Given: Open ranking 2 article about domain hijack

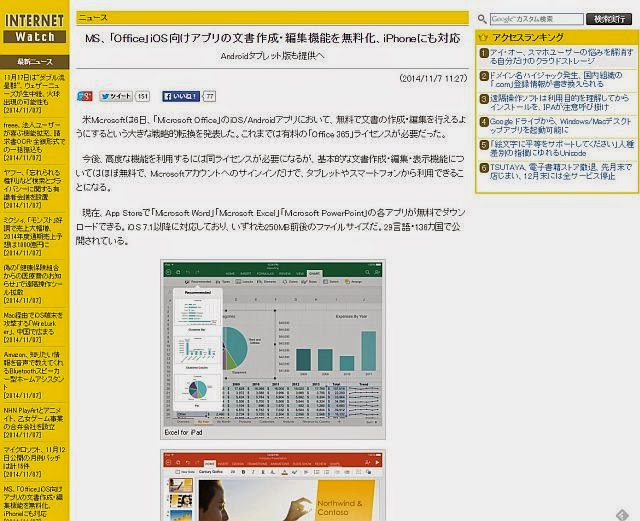Looking at the screenshot, I should [x=556, y=80].
